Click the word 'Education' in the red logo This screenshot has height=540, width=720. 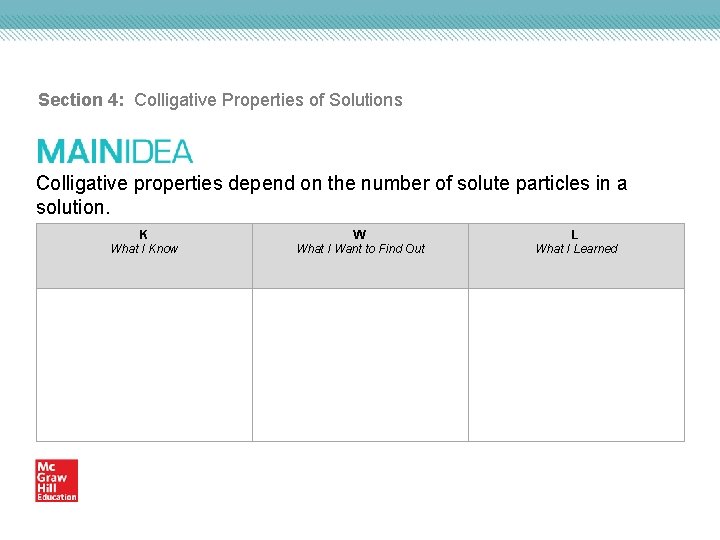click(x=57, y=497)
